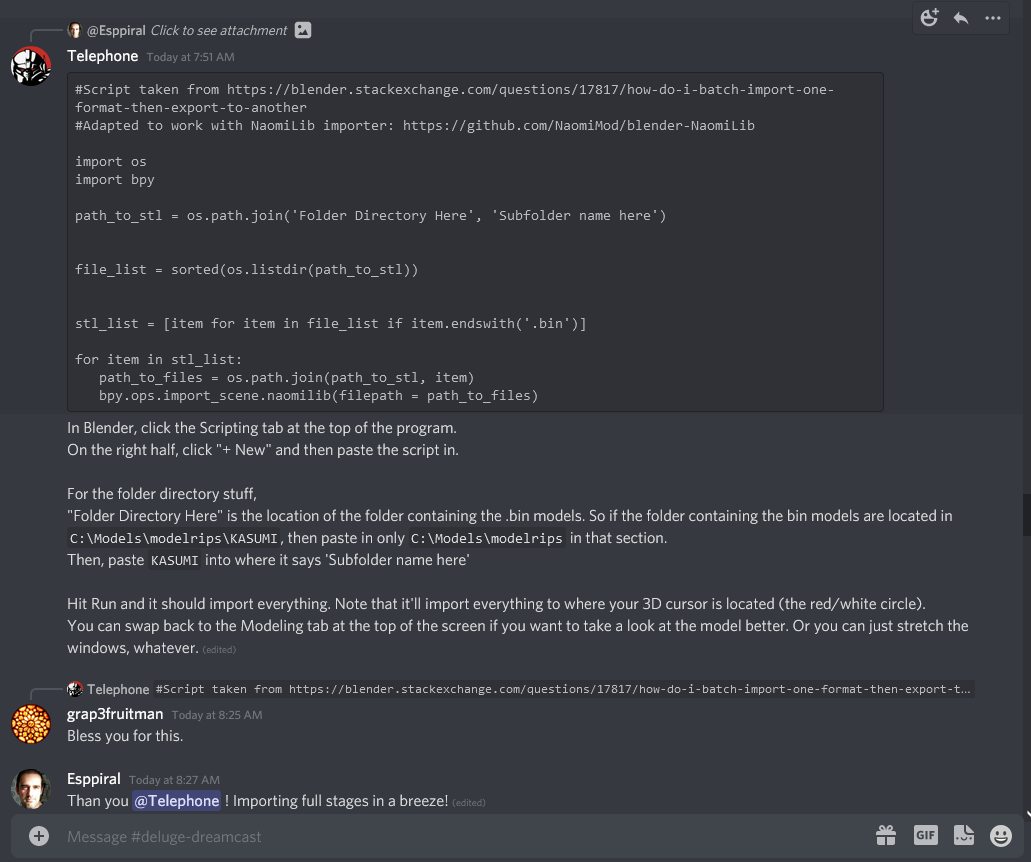
Task: Open the emoji picker
Action: click(x=1001, y=836)
